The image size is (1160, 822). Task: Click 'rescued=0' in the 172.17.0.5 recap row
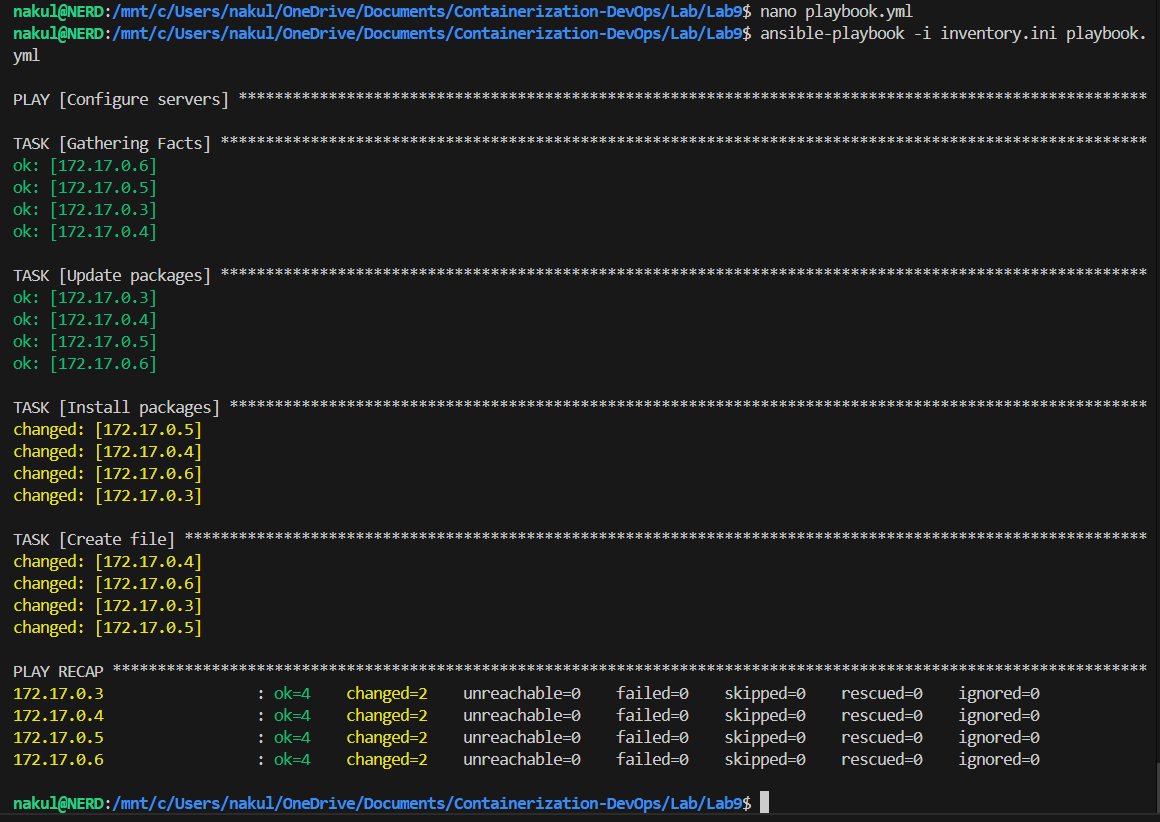pos(882,738)
